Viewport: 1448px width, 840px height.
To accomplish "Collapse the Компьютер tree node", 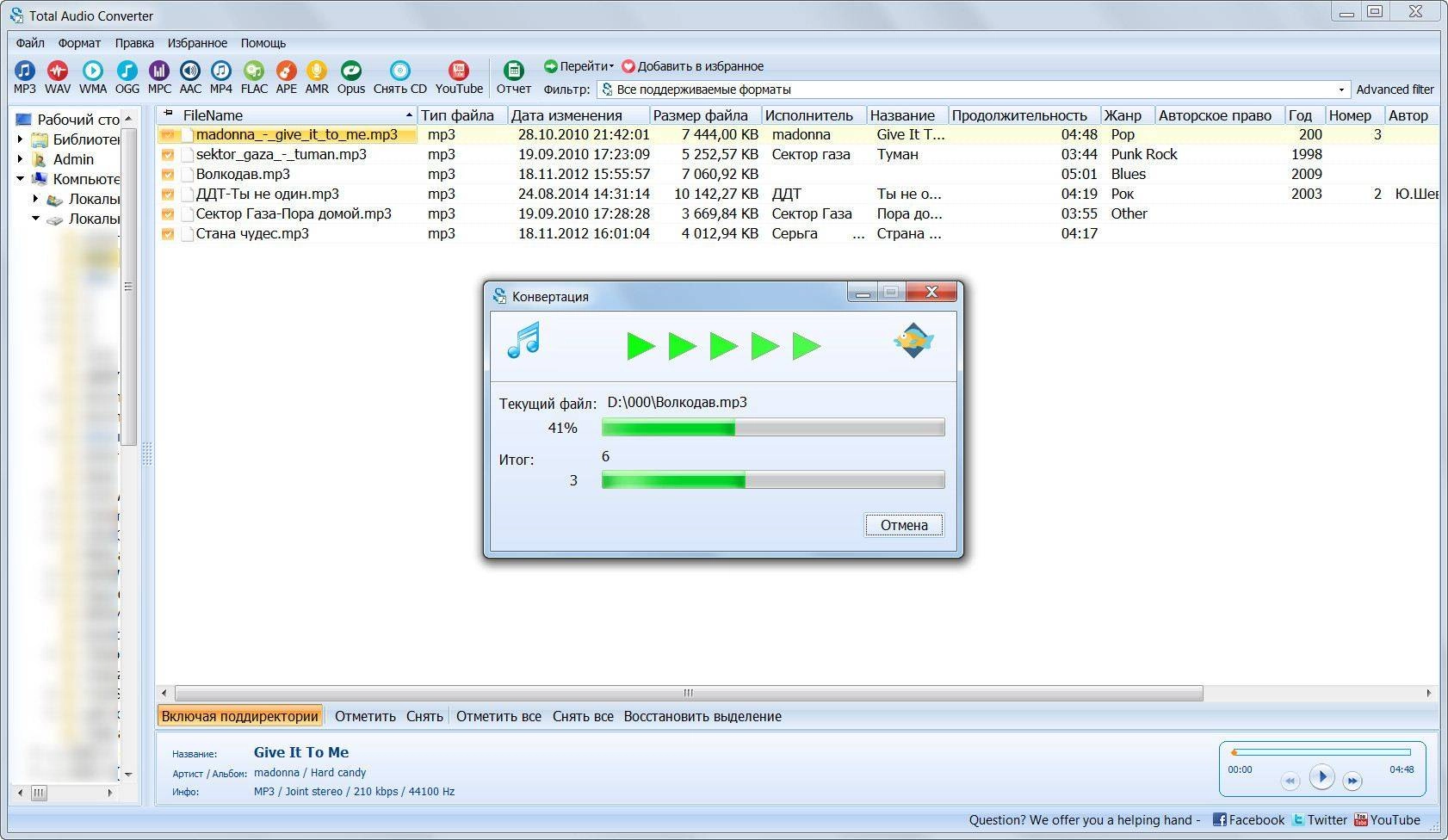I will [x=20, y=179].
